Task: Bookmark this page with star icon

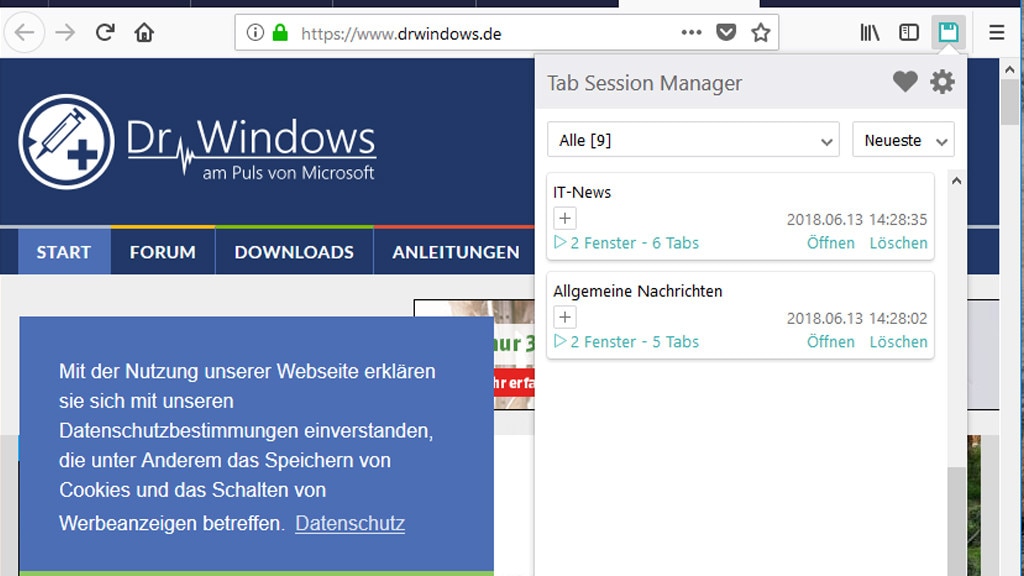Action: coord(761,33)
